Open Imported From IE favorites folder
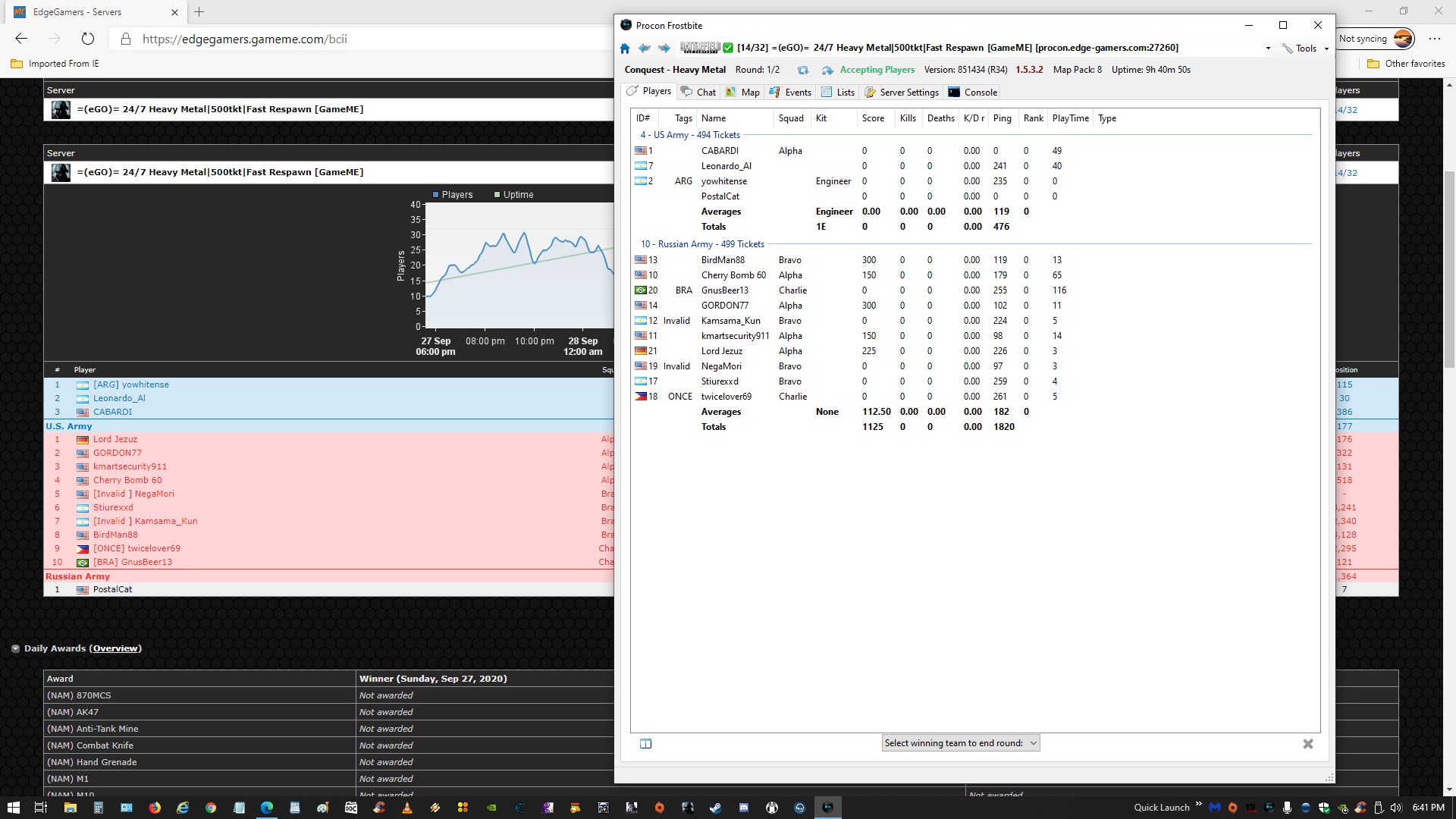 click(x=55, y=64)
